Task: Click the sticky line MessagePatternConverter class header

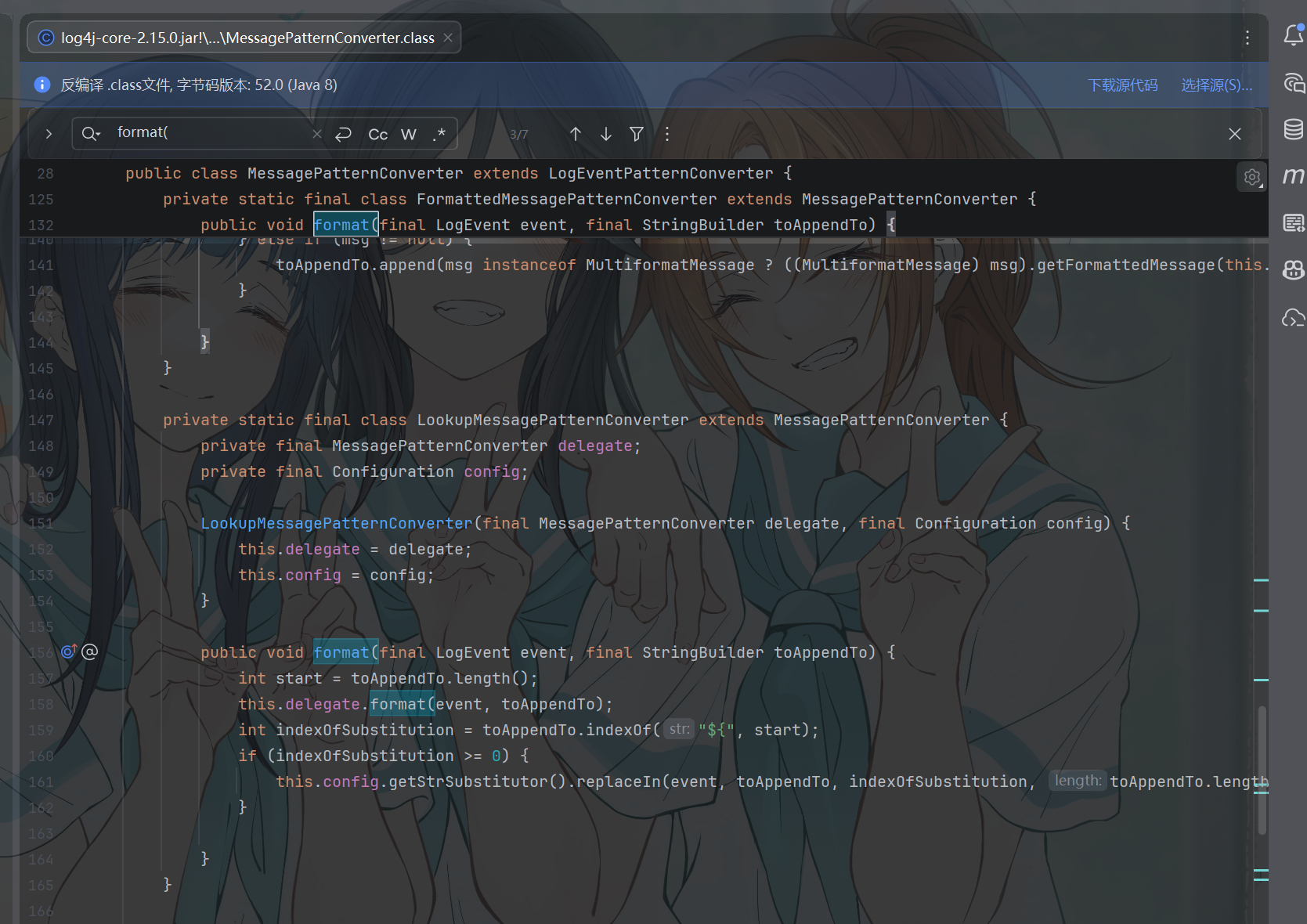Action: 458,174
